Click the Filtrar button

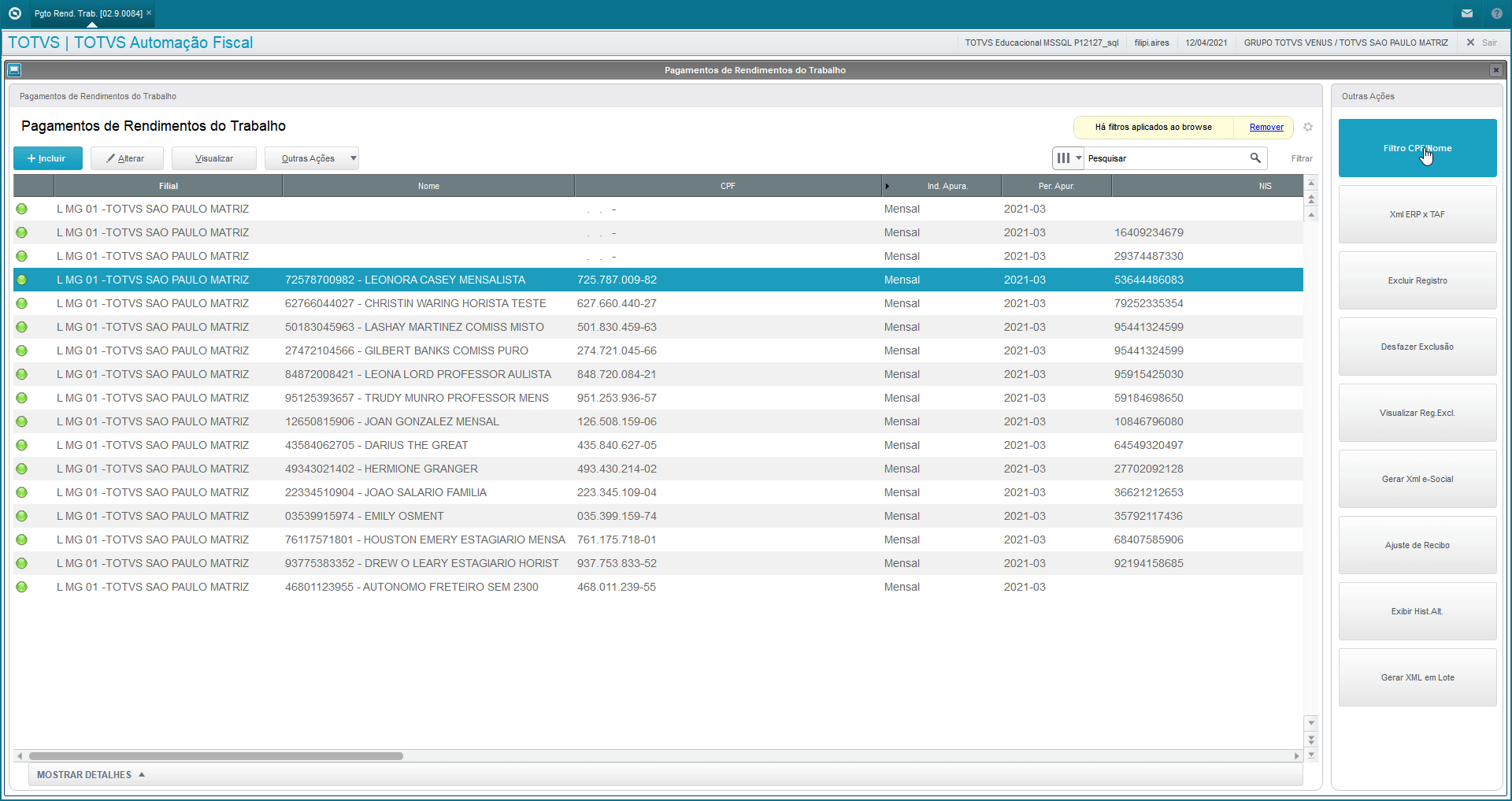[1302, 158]
